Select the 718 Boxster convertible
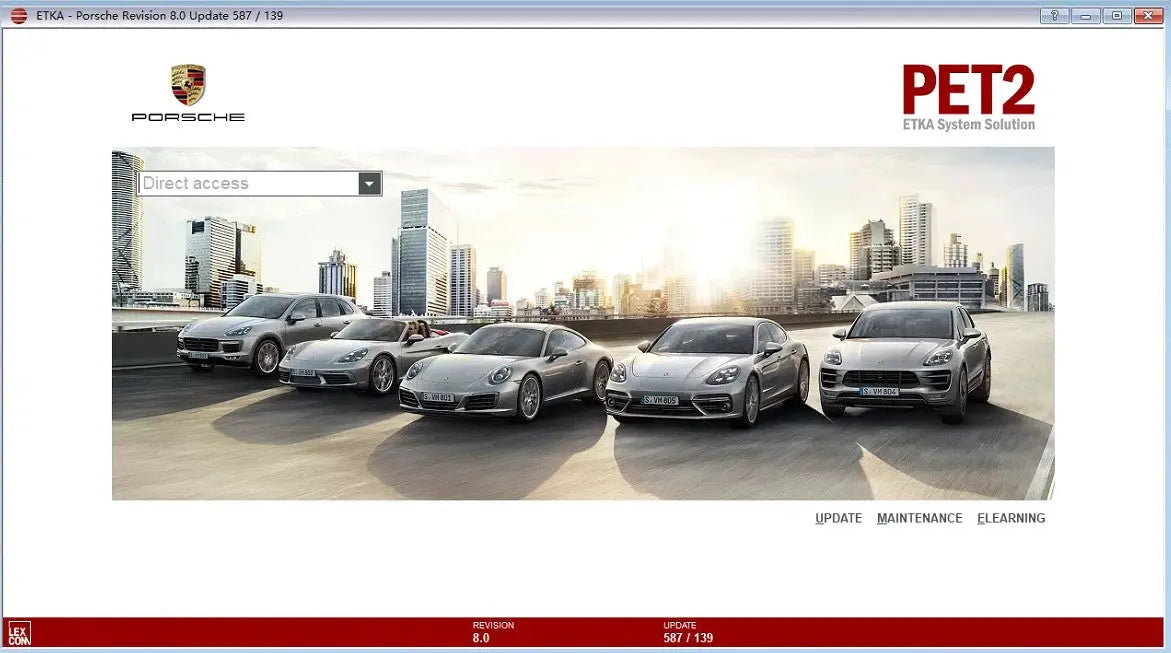The height and width of the screenshot is (653, 1171). (350, 355)
